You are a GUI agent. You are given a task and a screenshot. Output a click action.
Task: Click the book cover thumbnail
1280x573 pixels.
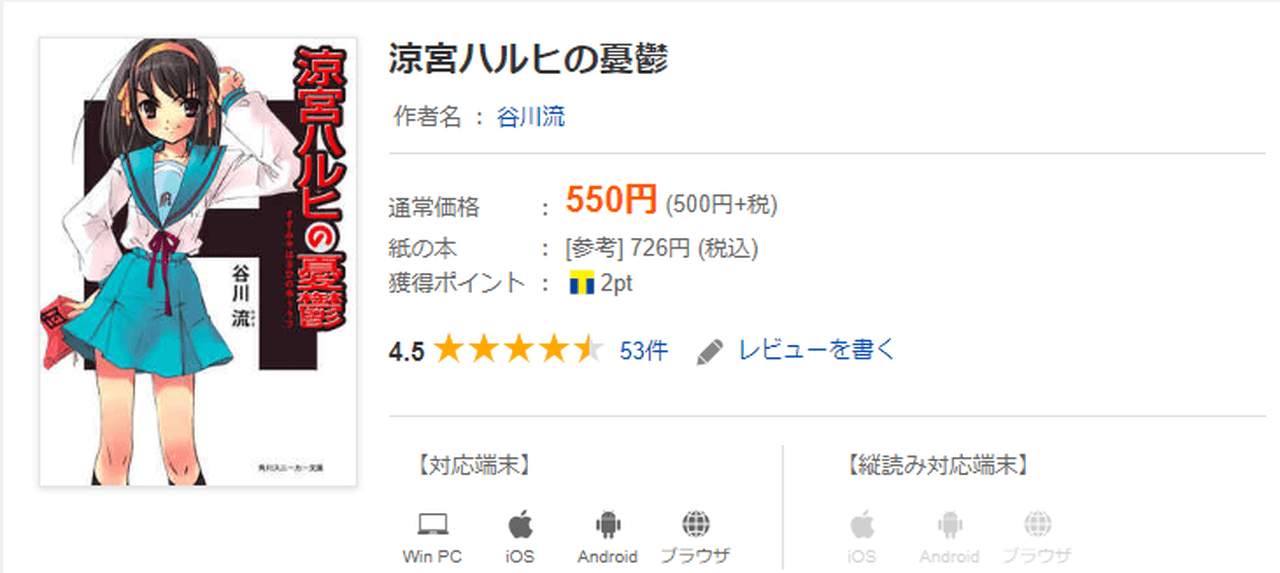point(198,262)
